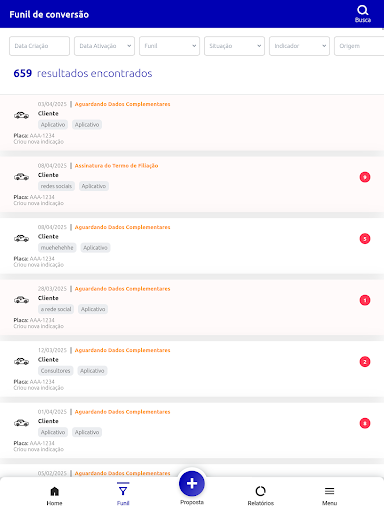Click the red badge on 12/03/2025 entry

click(365, 362)
